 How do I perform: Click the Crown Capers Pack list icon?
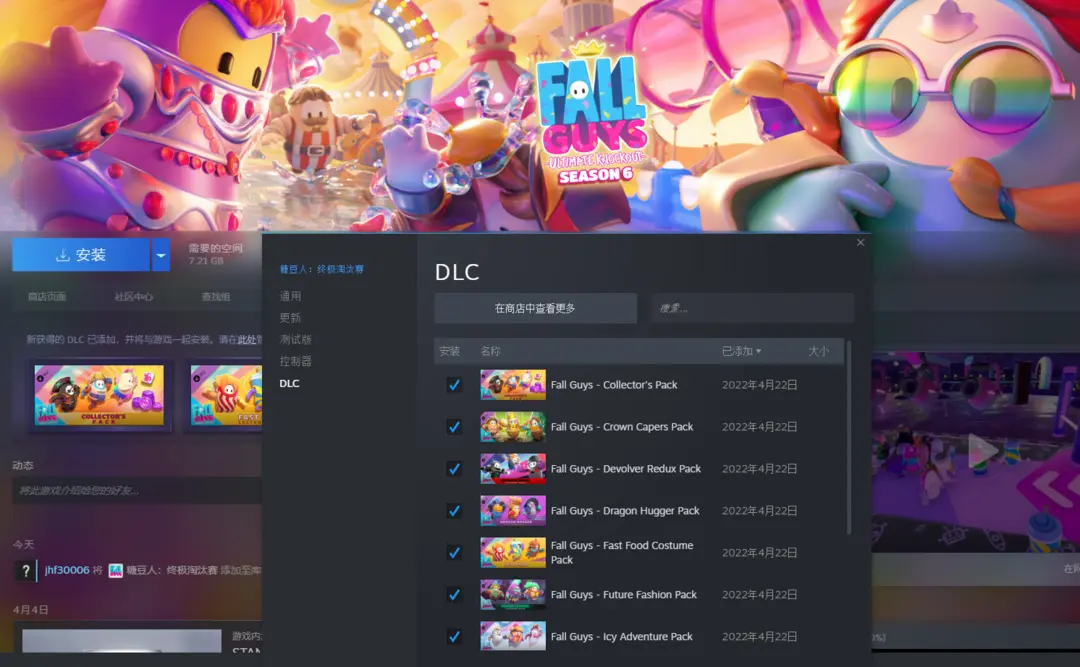[513, 427]
